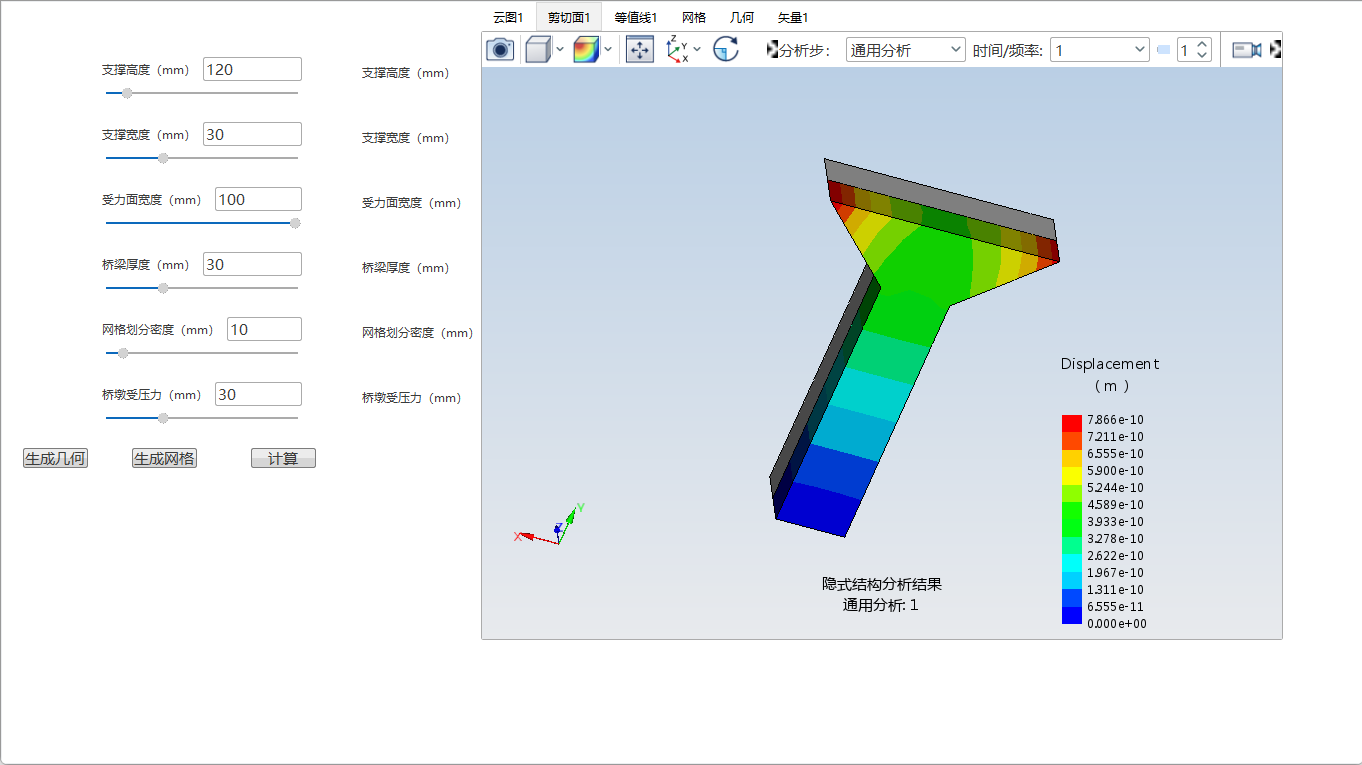The image size is (1362, 765).
Task: Click the 桥墩受压力（mm）label in the middle column
Action: tap(411, 398)
